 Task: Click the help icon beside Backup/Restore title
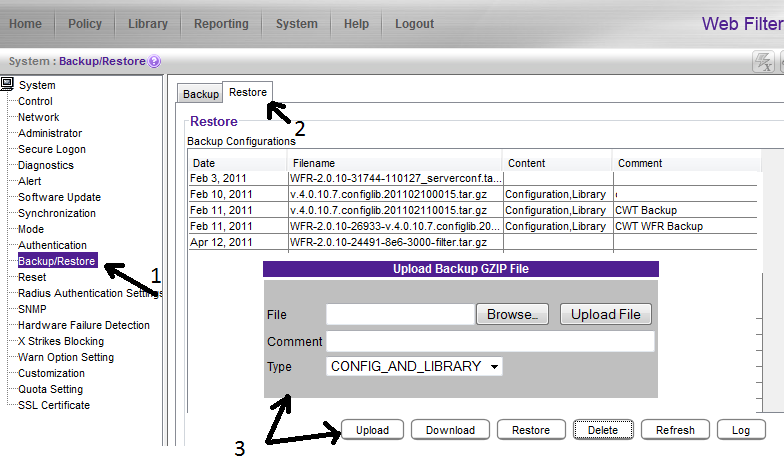(x=155, y=62)
